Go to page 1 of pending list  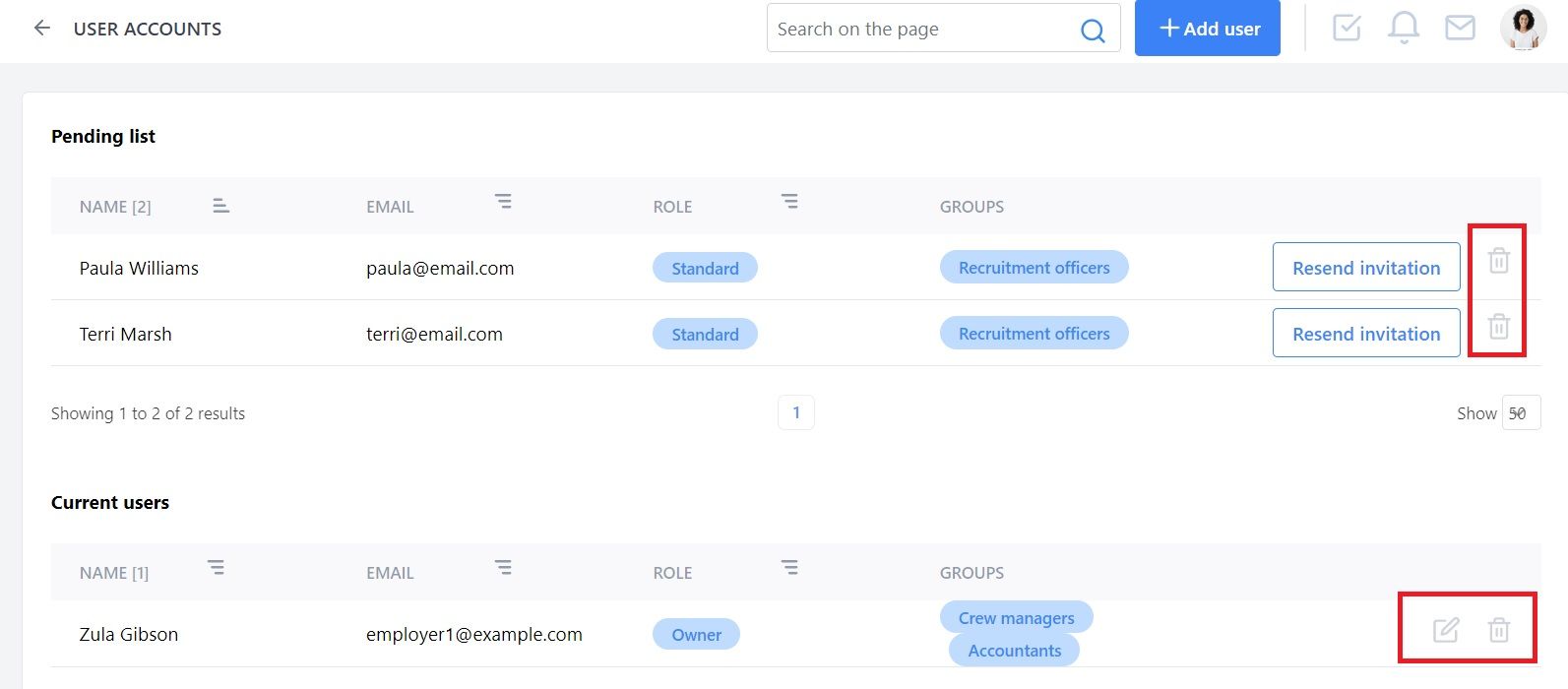pos(796,412)
